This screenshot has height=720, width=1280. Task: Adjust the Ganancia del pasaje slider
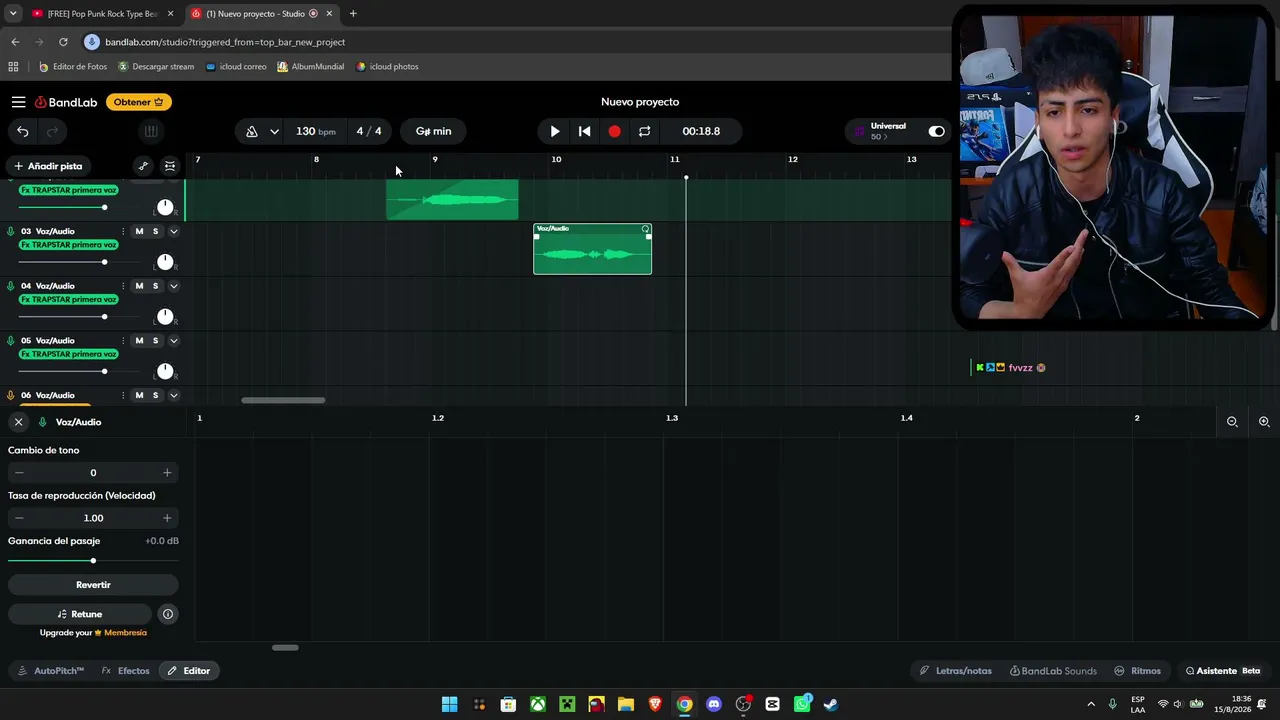pos(93,561)
